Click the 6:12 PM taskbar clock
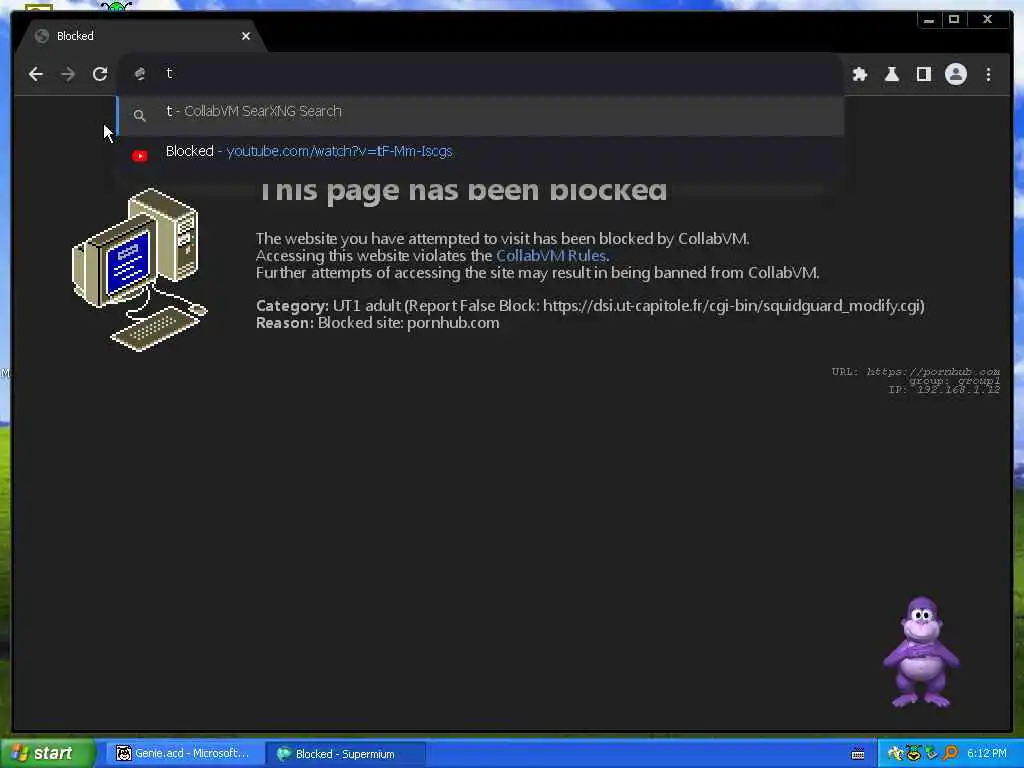This screenshot has height=768, width=1024. pyautogui.click(x=986, y=754)
